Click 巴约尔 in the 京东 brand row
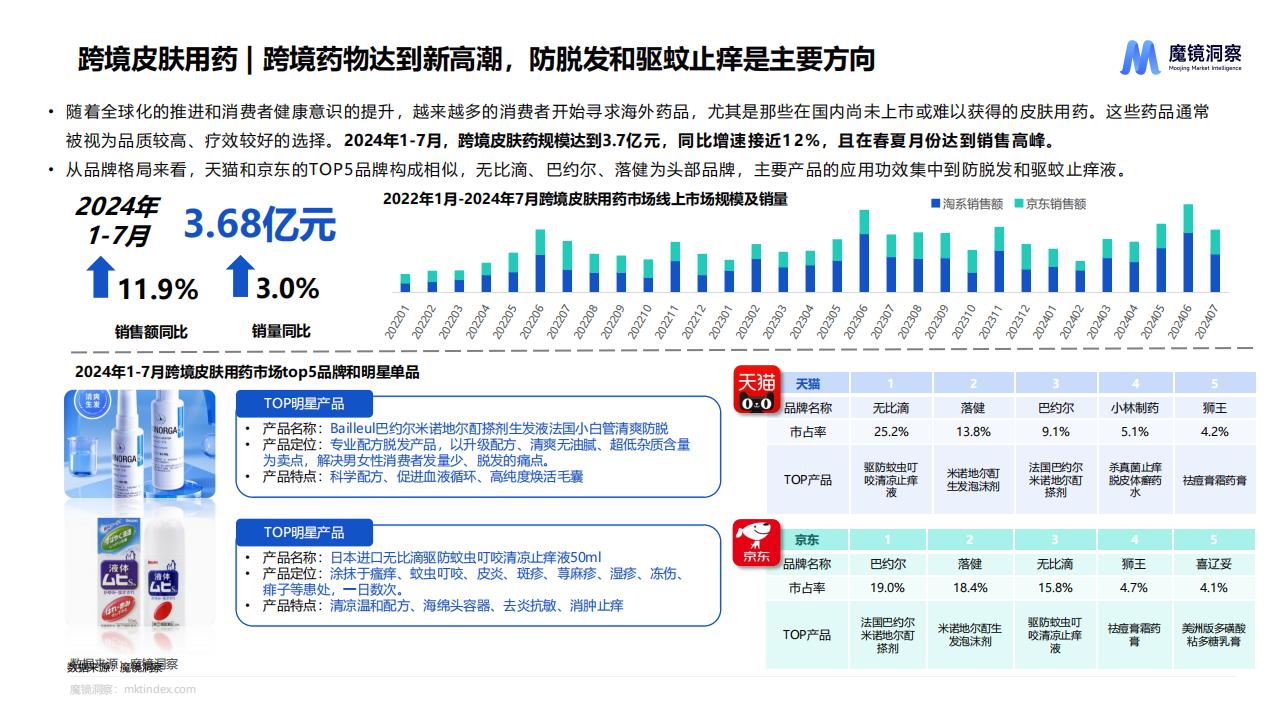Image resolution: width=1280 pixels, height=720 pixels. click(888, 564)
